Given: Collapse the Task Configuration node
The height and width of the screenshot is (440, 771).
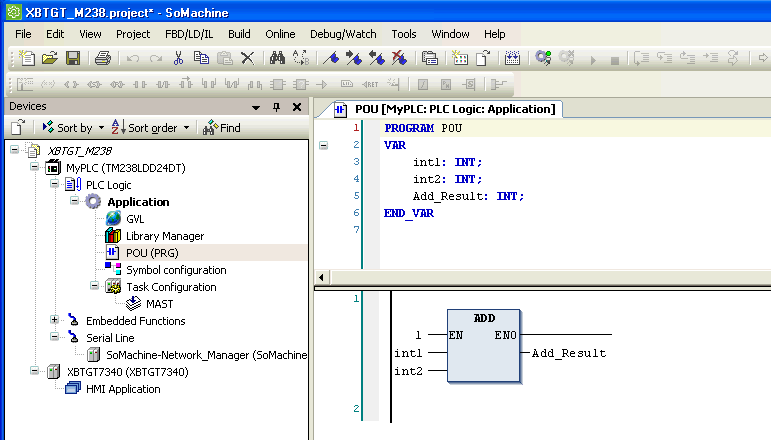Looking at the screenshot, I should (x=94, y=286).
